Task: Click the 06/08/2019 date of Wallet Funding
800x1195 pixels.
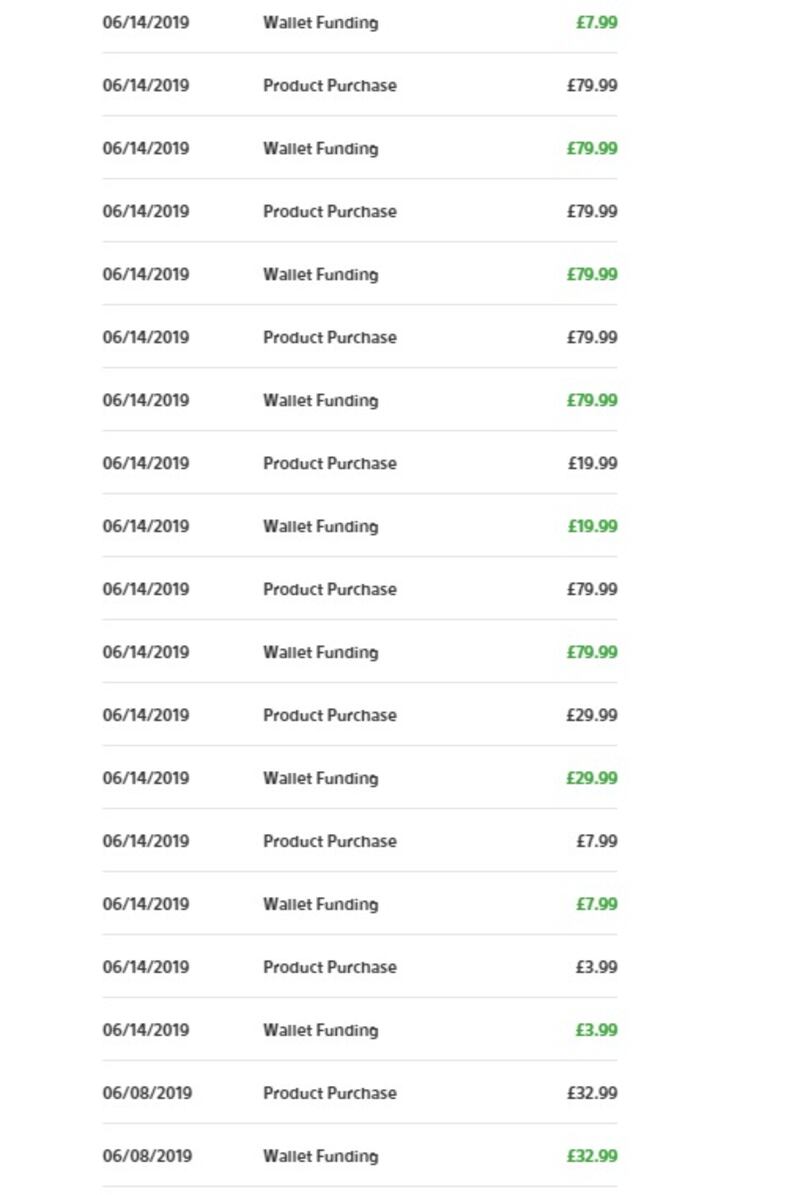Action: point(147,1156)
